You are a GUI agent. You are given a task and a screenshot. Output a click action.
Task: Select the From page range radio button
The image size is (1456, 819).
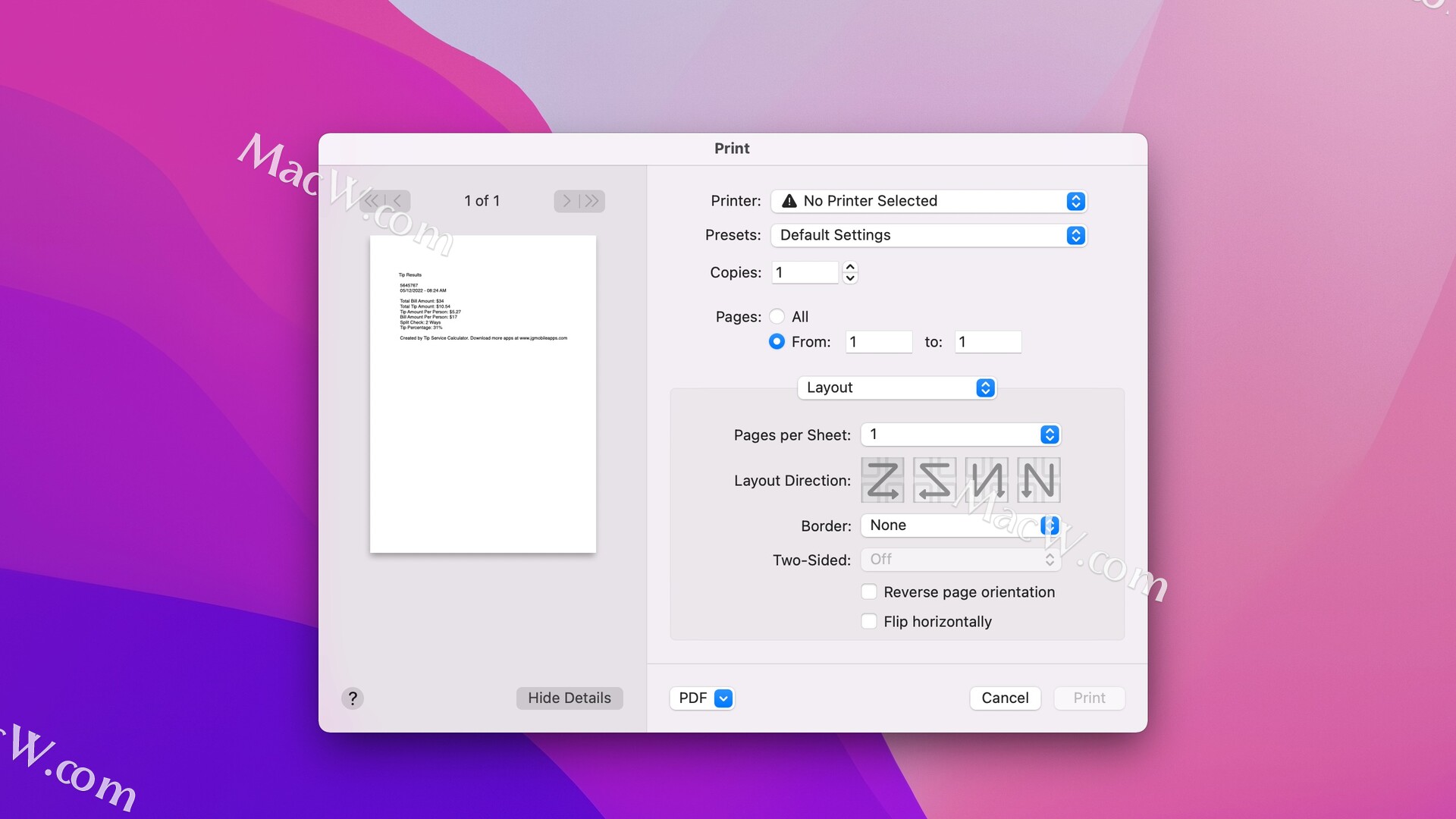[x=777, y=342]
